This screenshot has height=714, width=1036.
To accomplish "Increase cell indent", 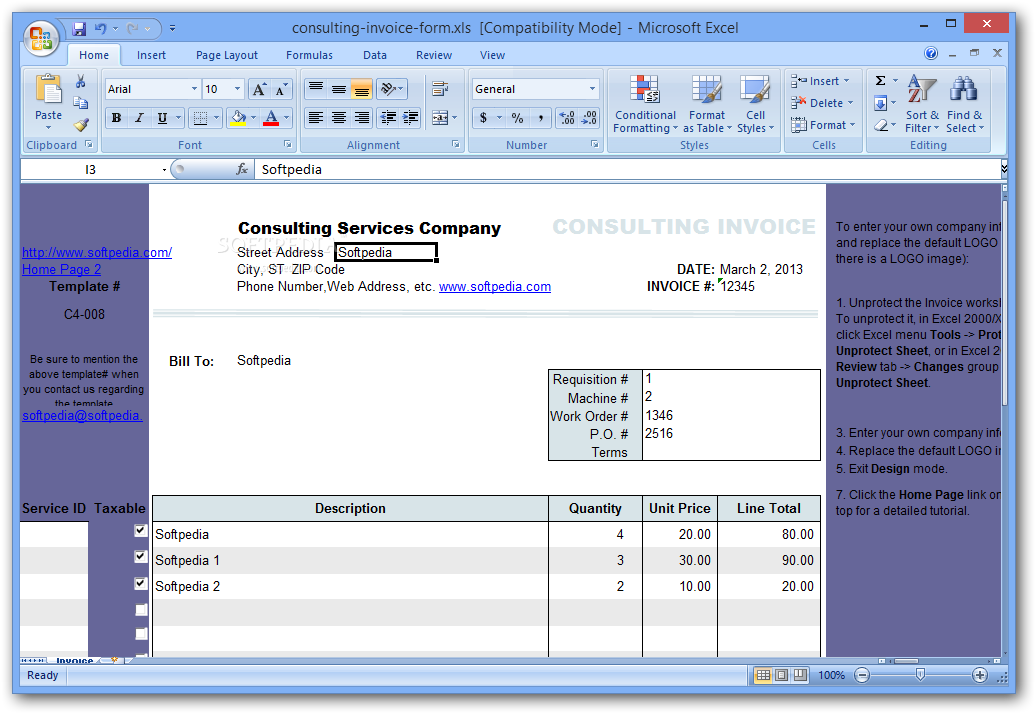I will click(411, 118).
